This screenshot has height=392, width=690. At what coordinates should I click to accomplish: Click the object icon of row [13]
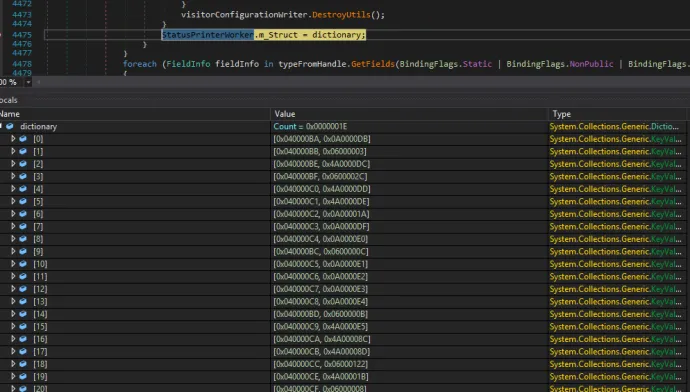(x=23, y=301)
